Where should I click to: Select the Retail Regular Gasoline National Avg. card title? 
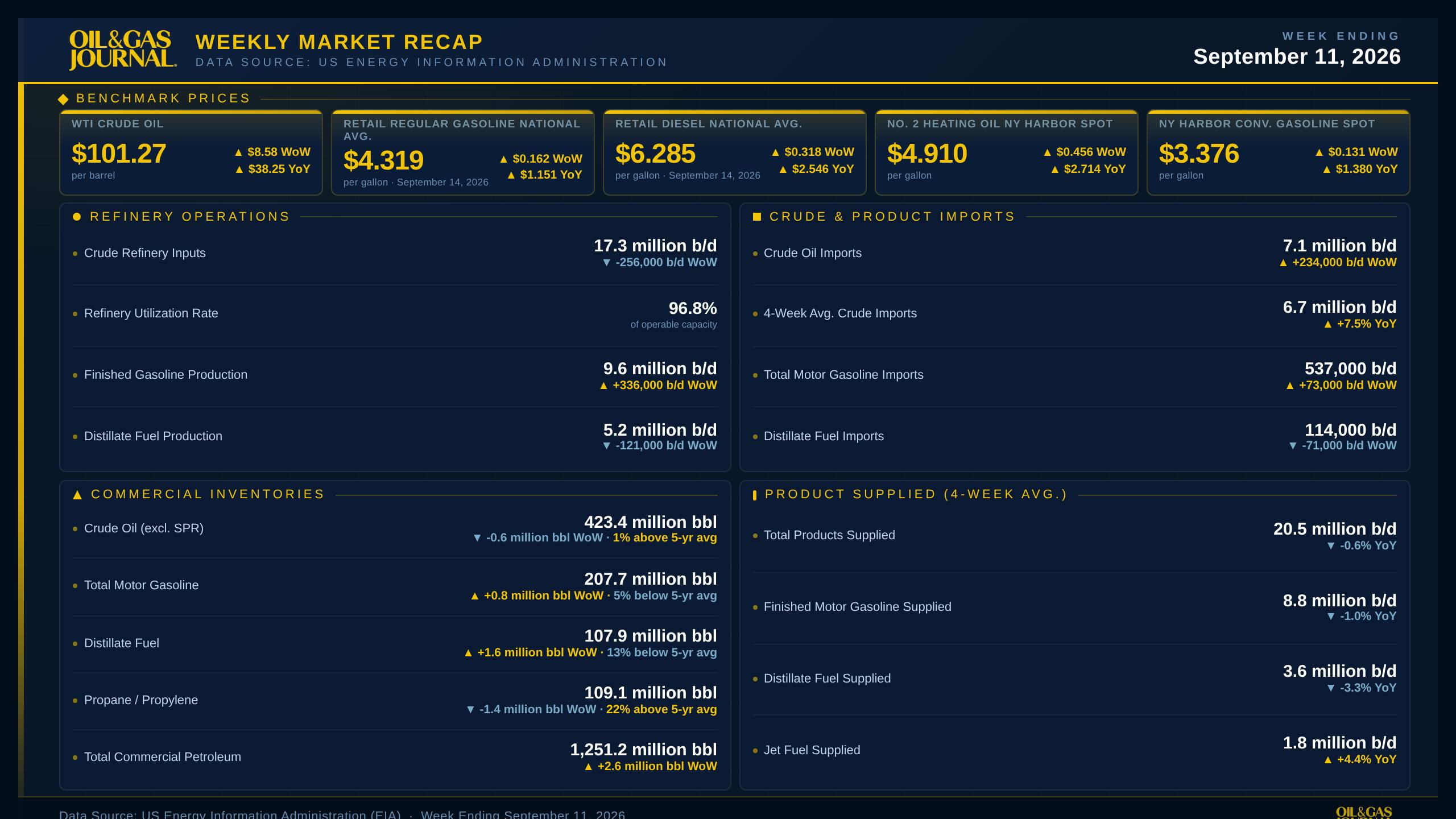tap(462, 130)
